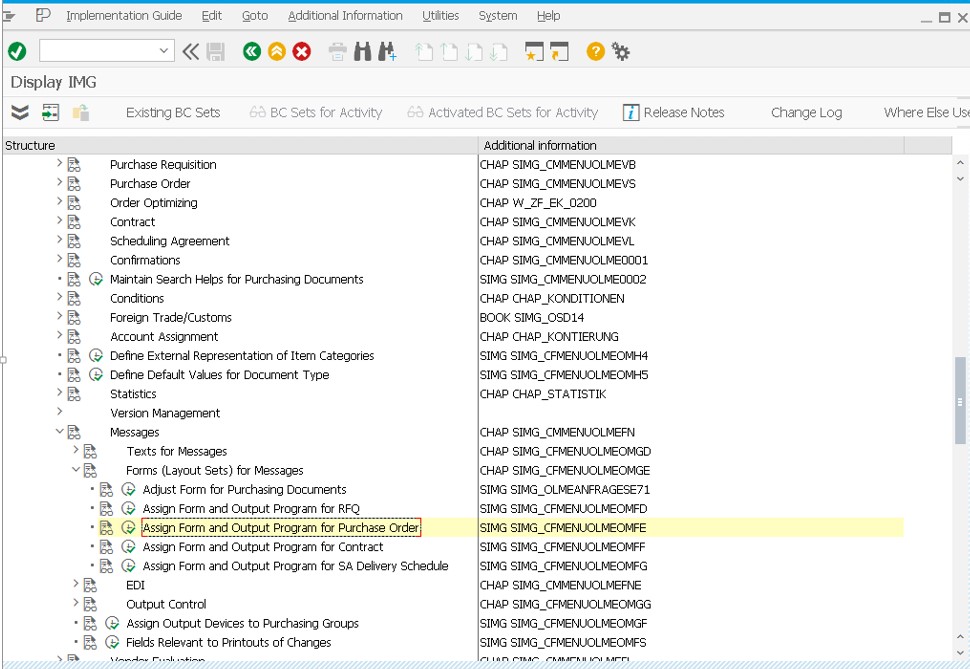Execute Adjust Form for Purchasing Documents activity
This screenshot has height=669, width=970.
(x=128, y=489)
